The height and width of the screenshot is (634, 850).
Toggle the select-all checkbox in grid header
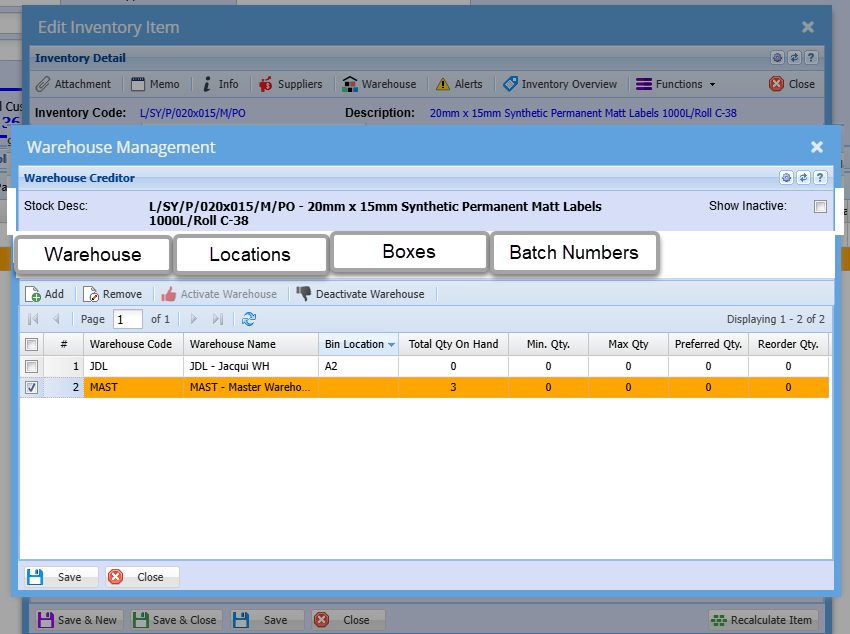[32, 344]
